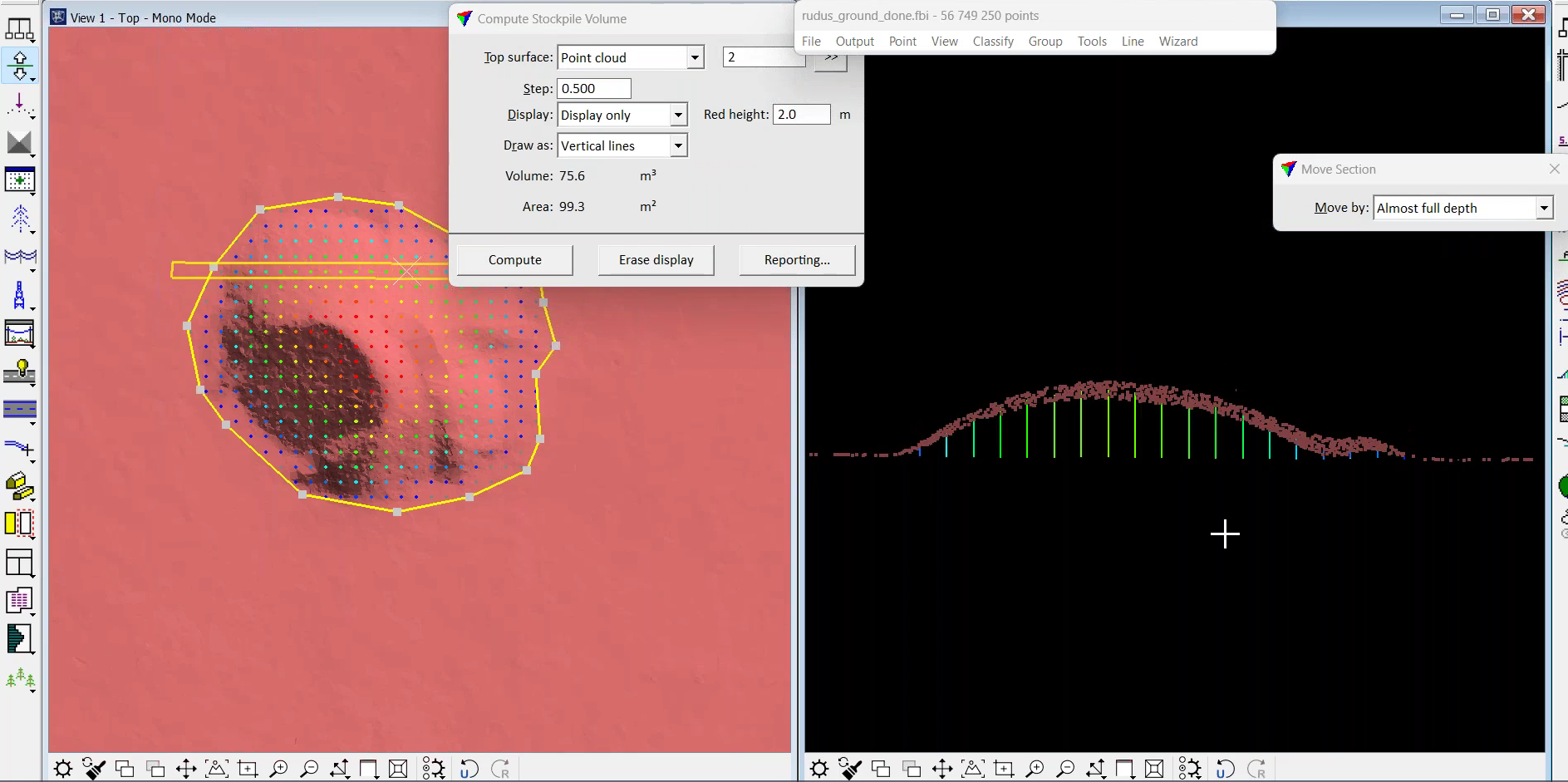1568x782 pixels.
Task: Open the Move by dropdown
Action: [1543, 208]
